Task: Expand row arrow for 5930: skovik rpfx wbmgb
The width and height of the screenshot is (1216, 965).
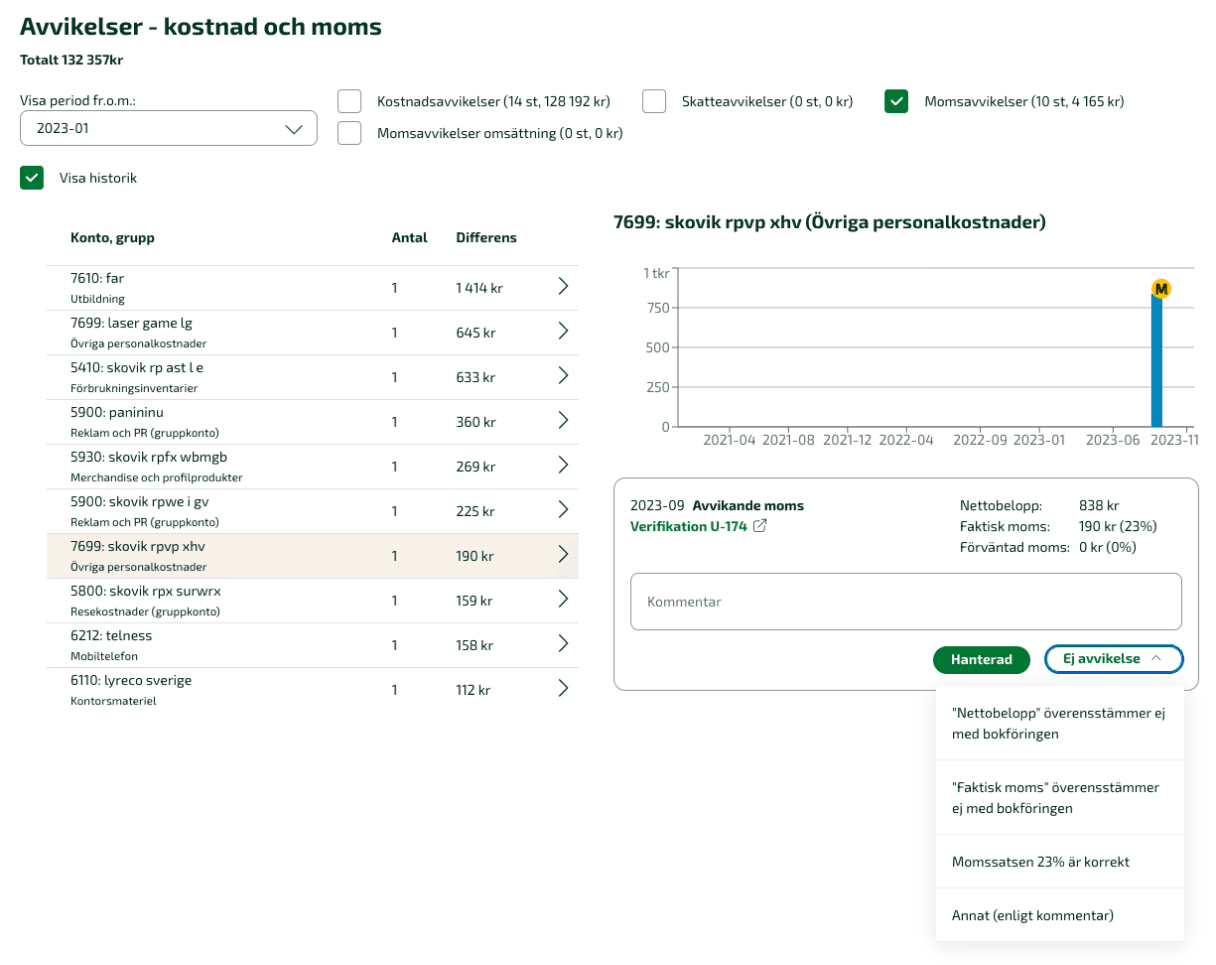Action: 563,465
